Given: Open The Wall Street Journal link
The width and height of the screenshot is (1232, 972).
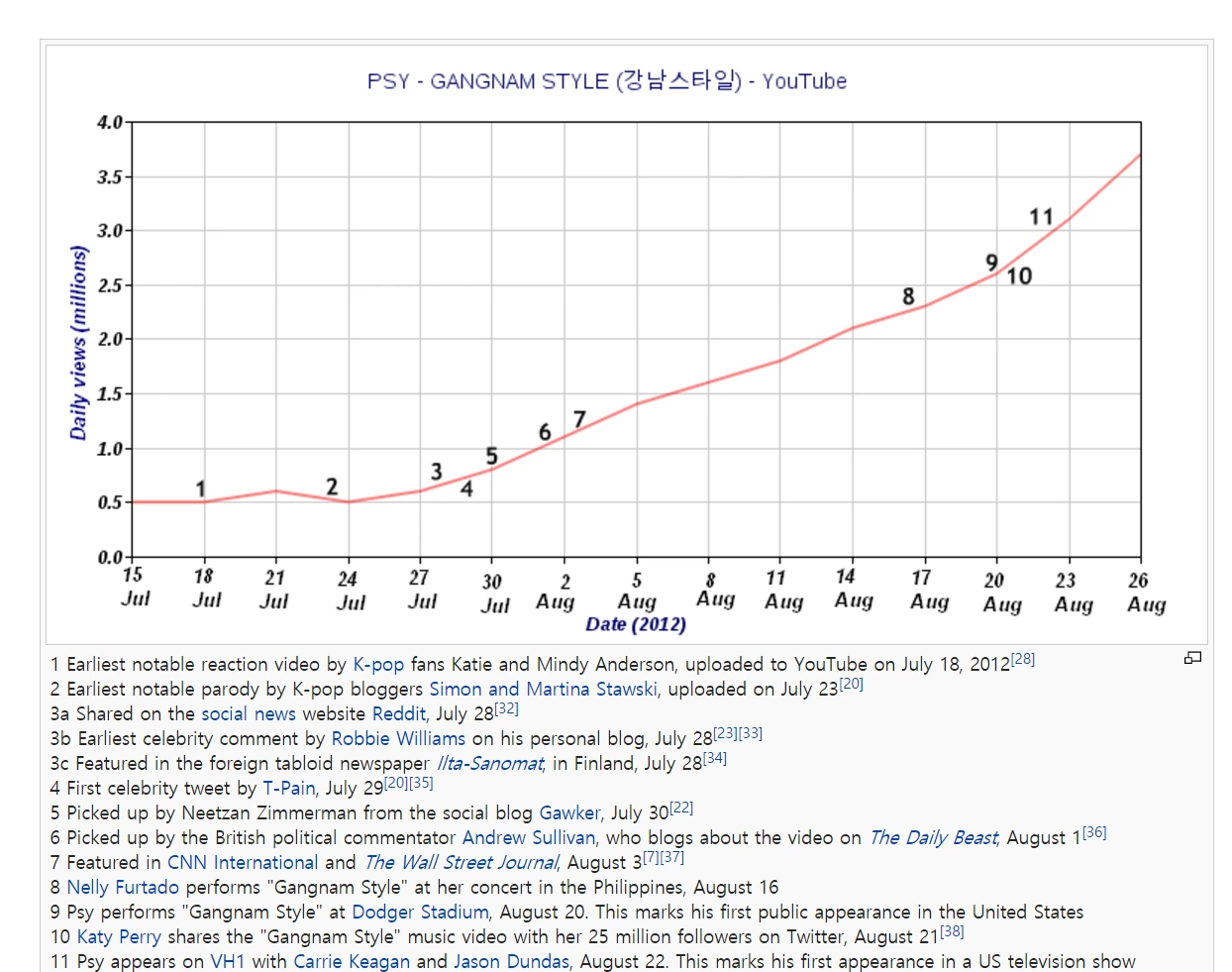Looking at the screenshot, I should [x=462, y=862].
